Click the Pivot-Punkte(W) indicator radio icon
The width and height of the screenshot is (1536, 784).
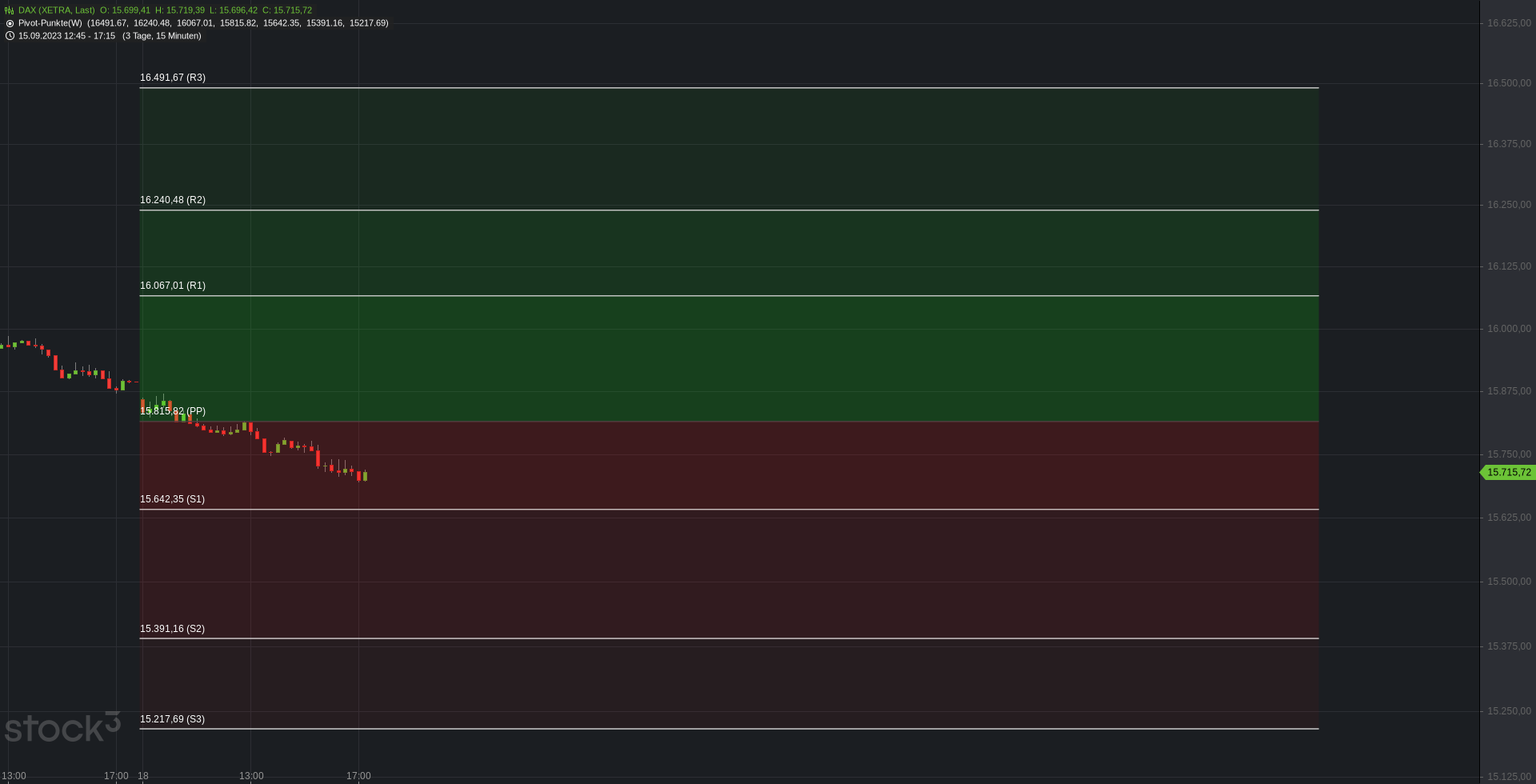[x=10, y=23]
